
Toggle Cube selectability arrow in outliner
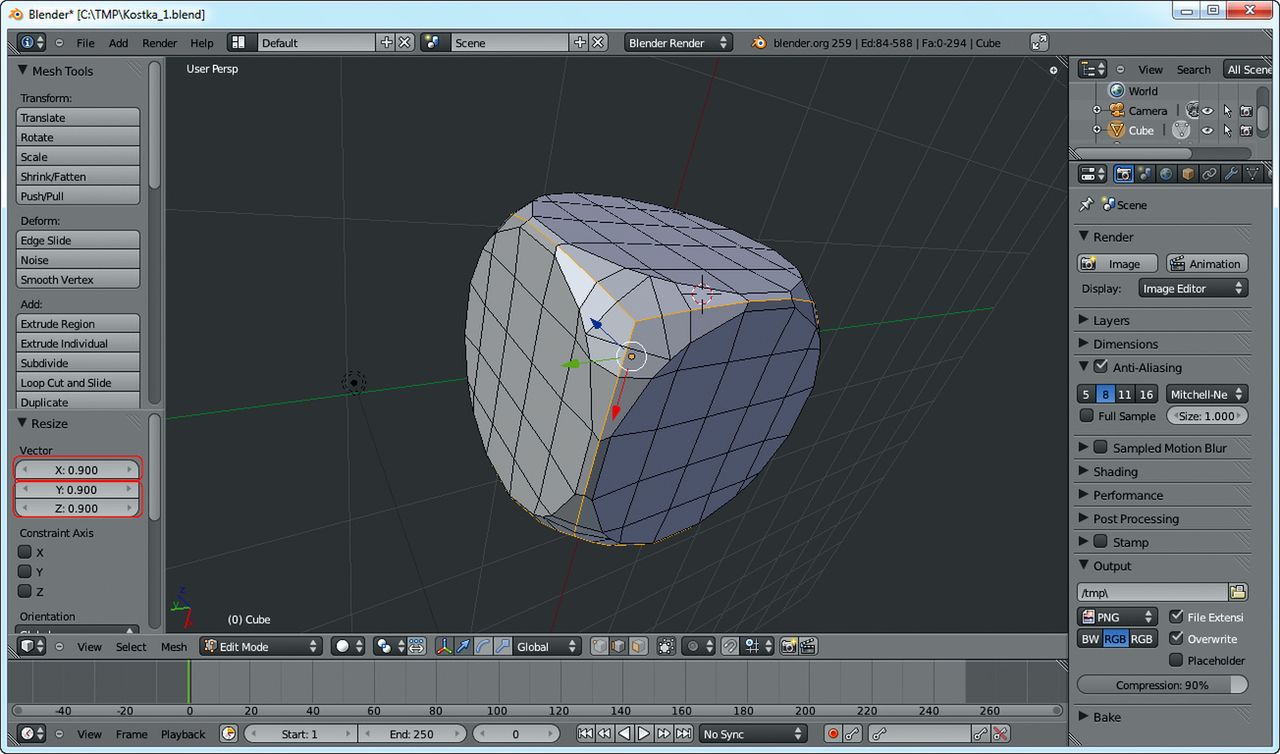tap(1227, 130)
